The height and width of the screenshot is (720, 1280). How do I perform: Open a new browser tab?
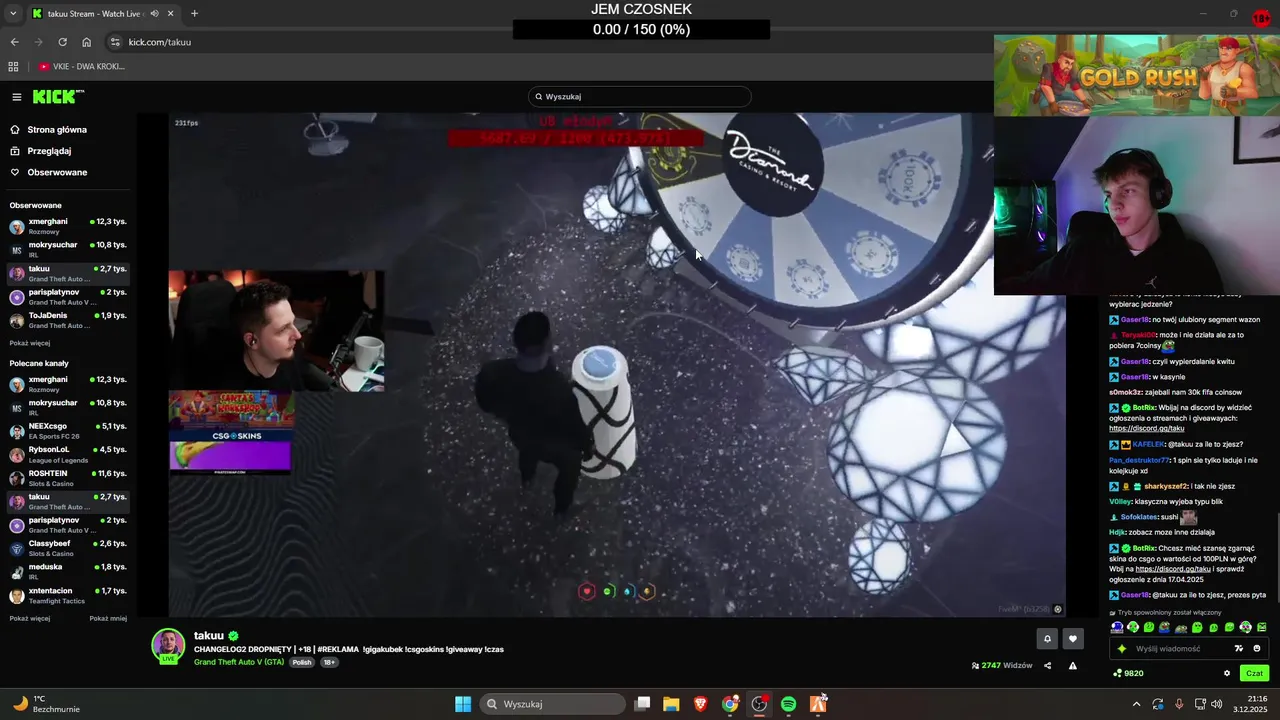(x=194, y=14)
